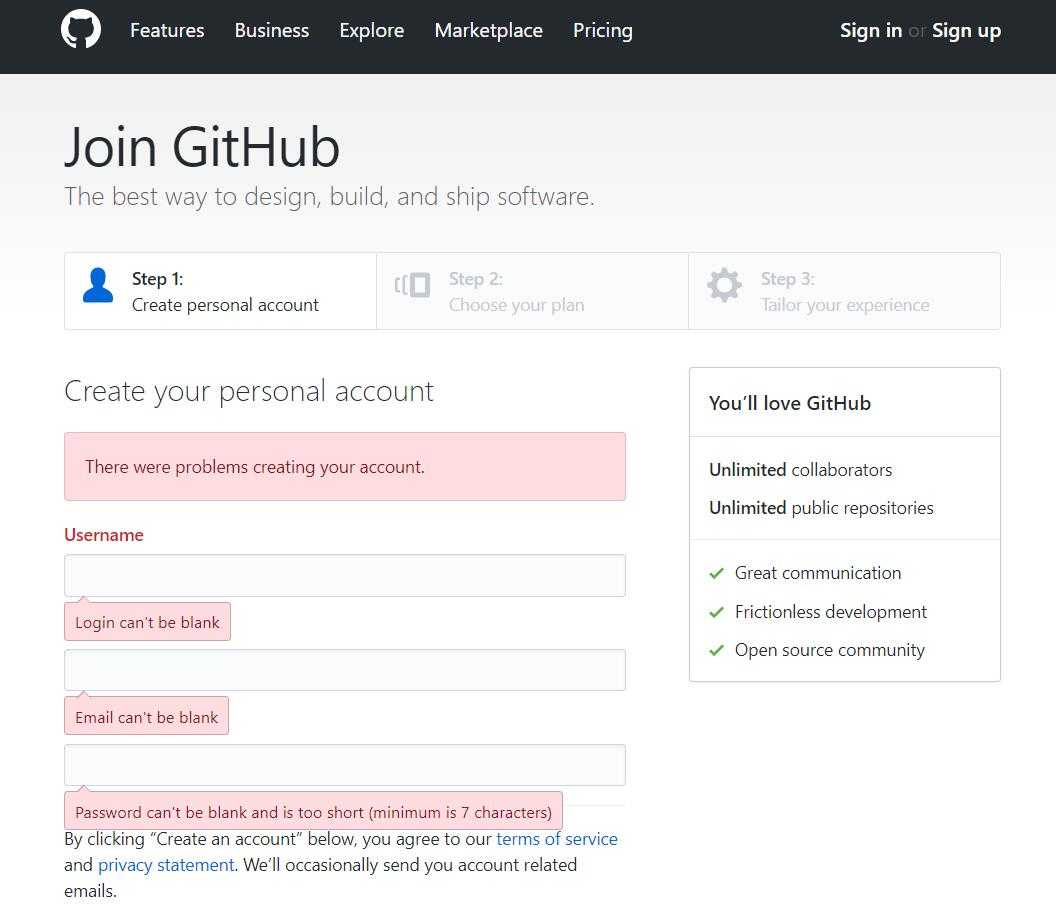Click 'There were problems creating your account' banner
The image size is (1056, 912).
345,466
